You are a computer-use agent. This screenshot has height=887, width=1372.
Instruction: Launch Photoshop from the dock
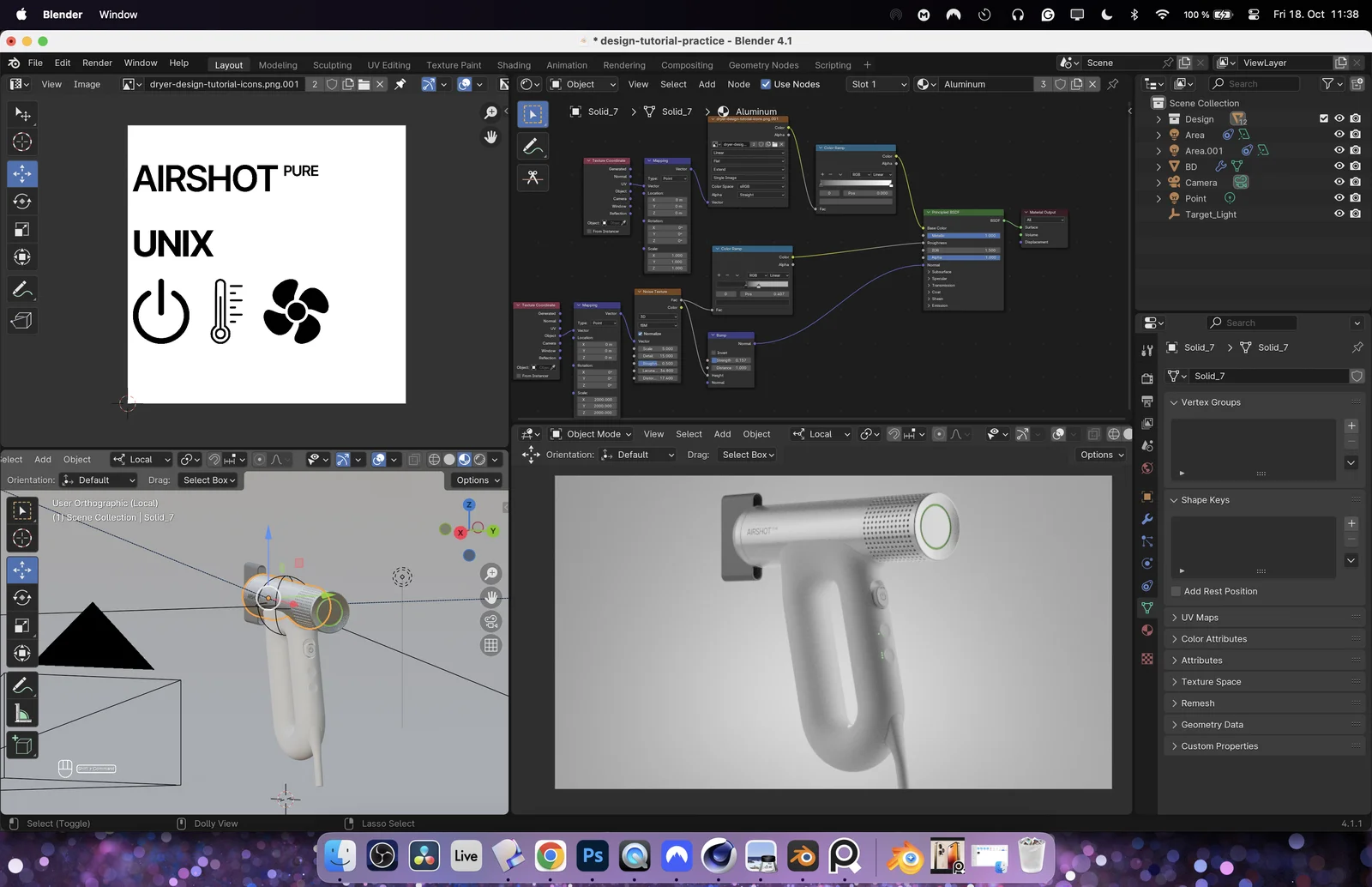593,855
